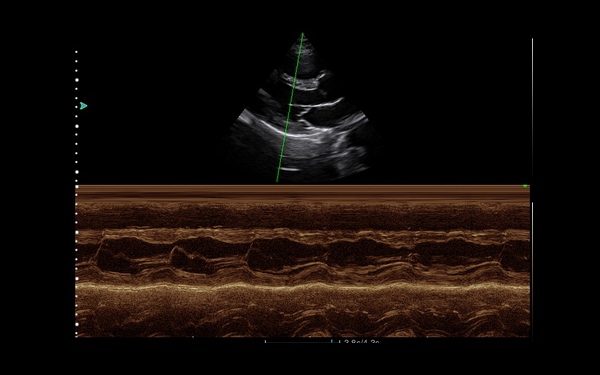Click the bottom end of the green cursor line
The height and width of the screenshot is (375, 600).
tap(277, 180)
